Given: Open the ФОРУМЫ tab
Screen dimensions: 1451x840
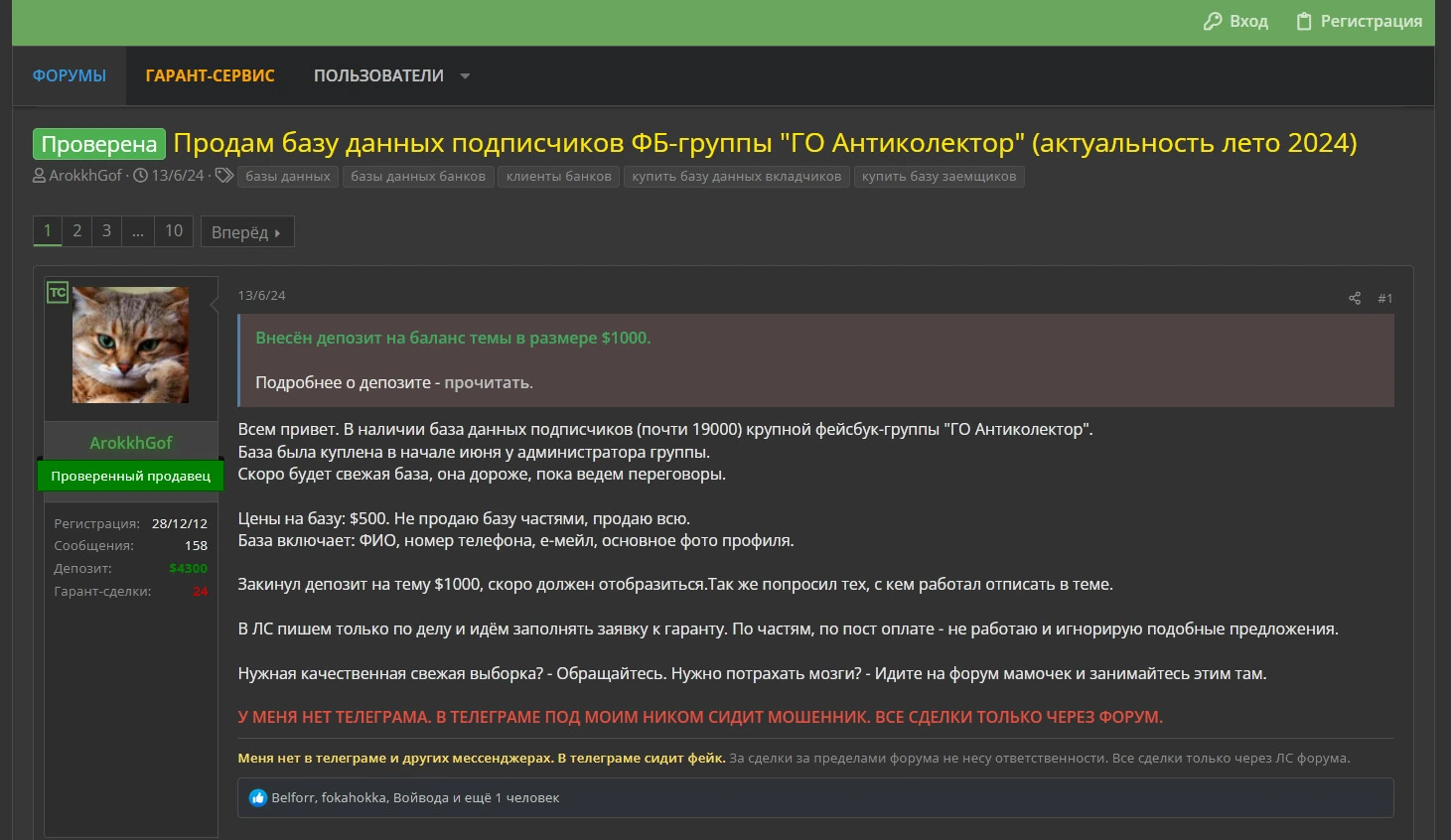Looking at the screenshot, I should pos(70,75).
